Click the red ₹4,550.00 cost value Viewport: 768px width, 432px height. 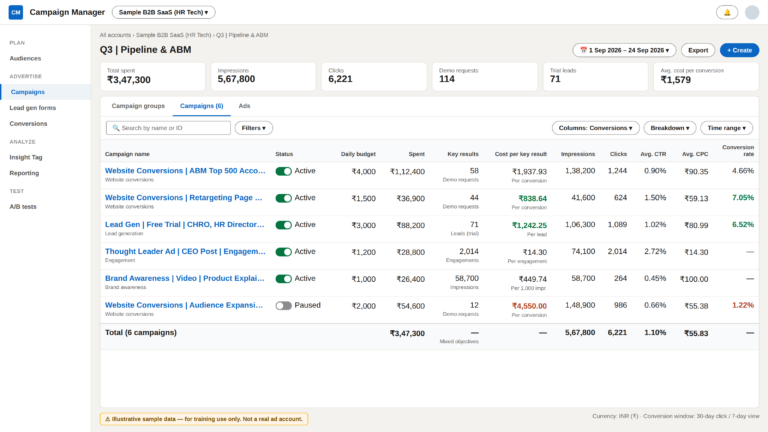point(529,306)
